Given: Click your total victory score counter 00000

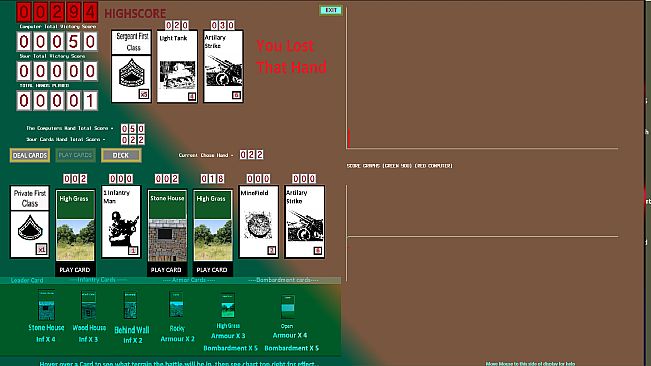Looking at the screenshot, I should (x=57, y=71).
